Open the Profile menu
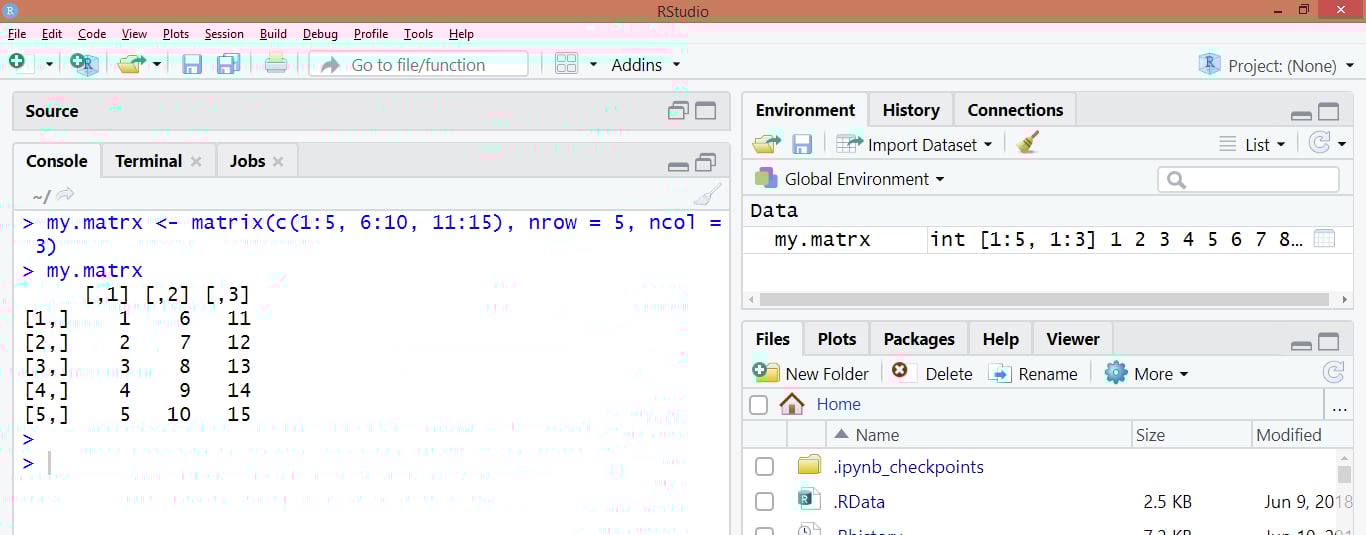The width and height of the screenshot is (1366, 535). coord(371,34)
